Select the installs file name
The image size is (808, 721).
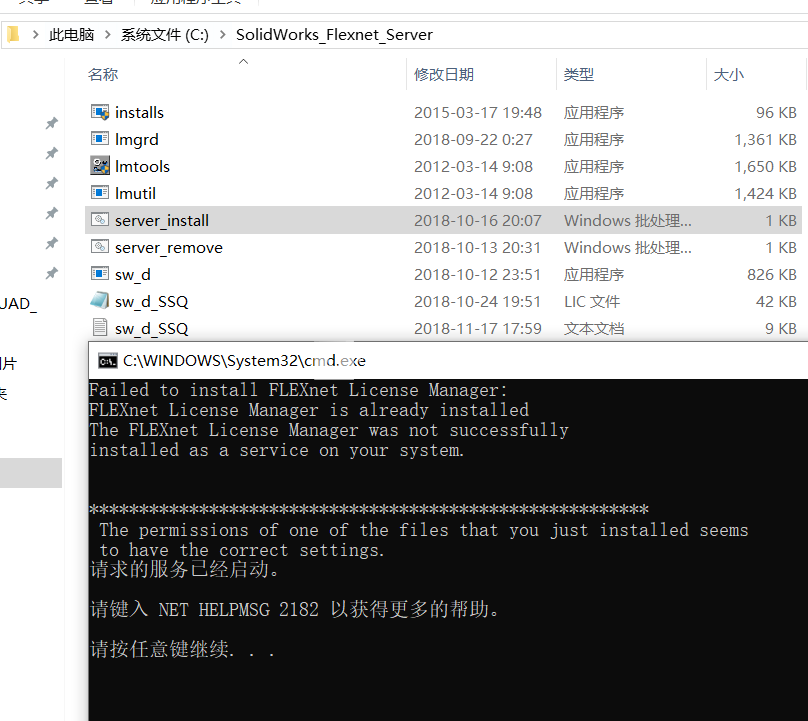[x=139, y=112]
